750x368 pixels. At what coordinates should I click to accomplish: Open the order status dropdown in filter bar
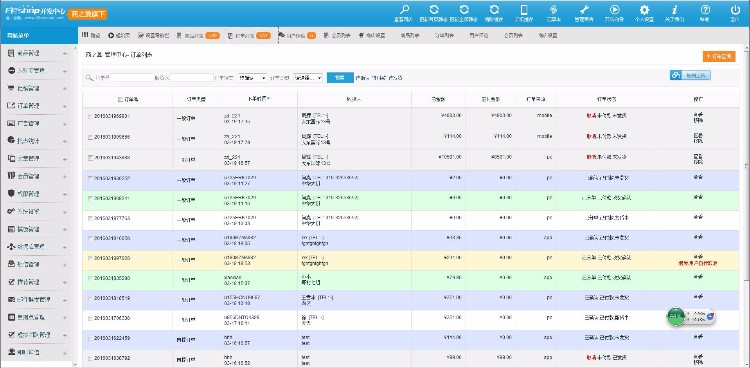(x=253, y=78)
